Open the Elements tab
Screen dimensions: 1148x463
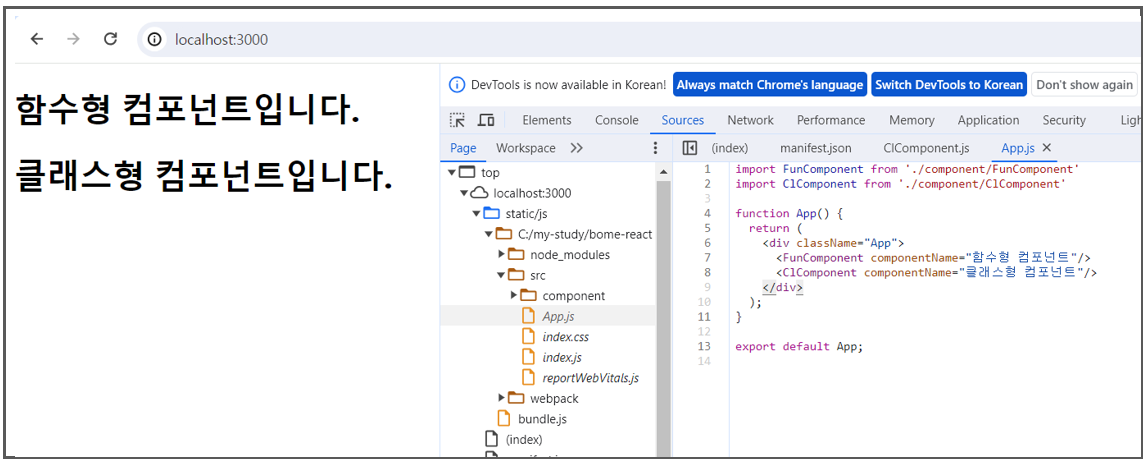[547, 120]
